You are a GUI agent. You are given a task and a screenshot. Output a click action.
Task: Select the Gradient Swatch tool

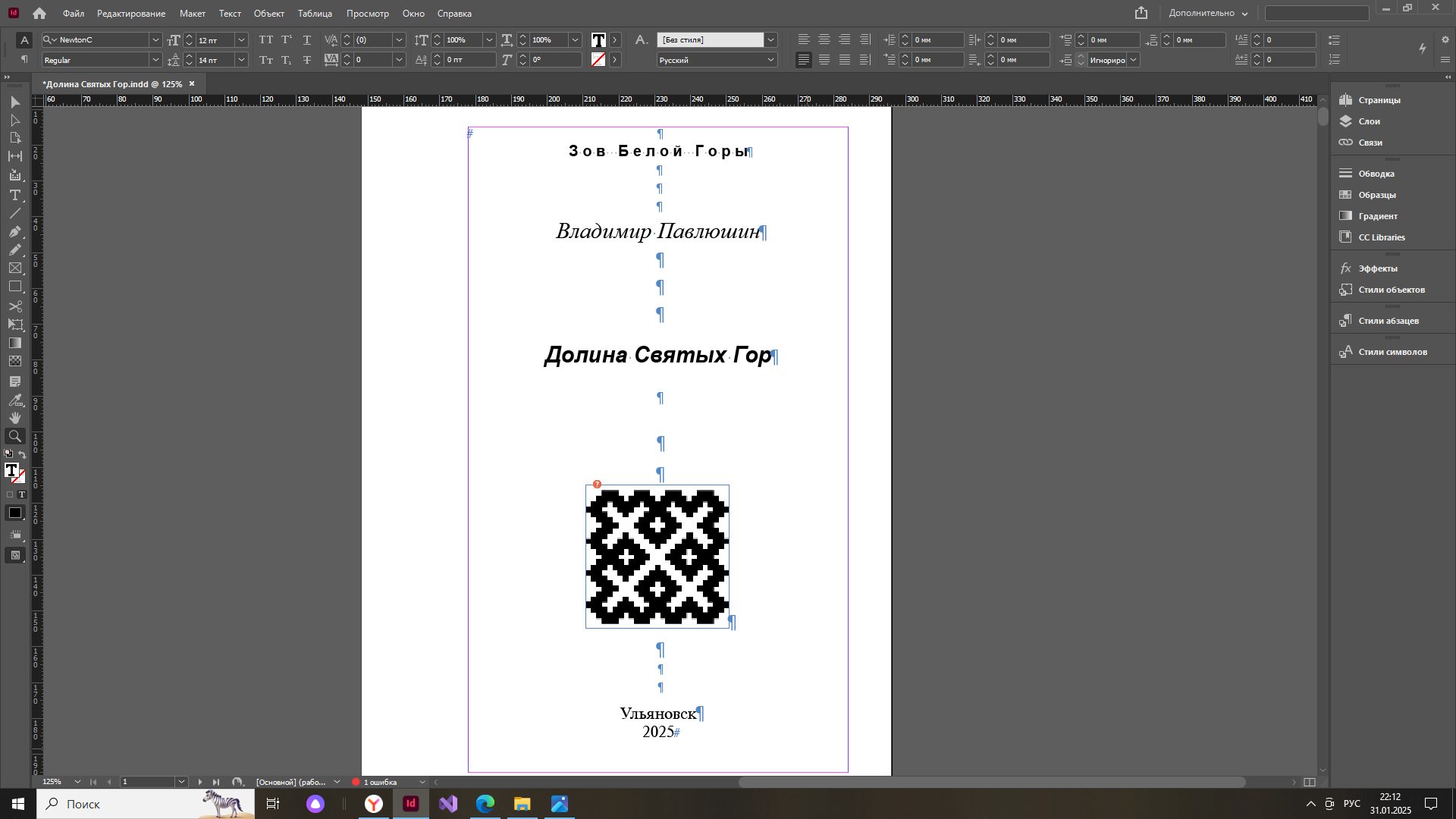click(x=14, y=343)
